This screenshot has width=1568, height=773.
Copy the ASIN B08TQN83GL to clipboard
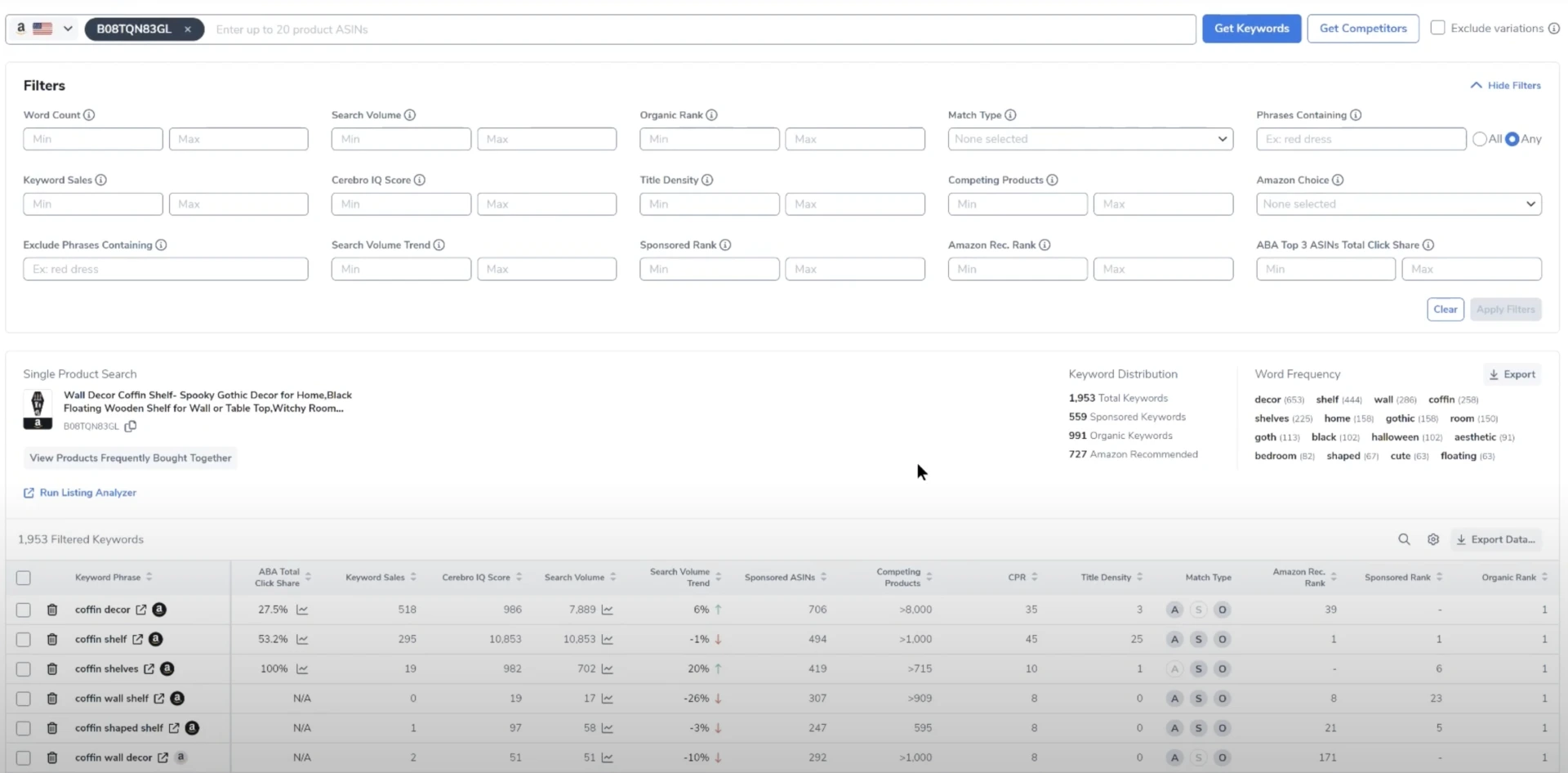tap(131, 426)
